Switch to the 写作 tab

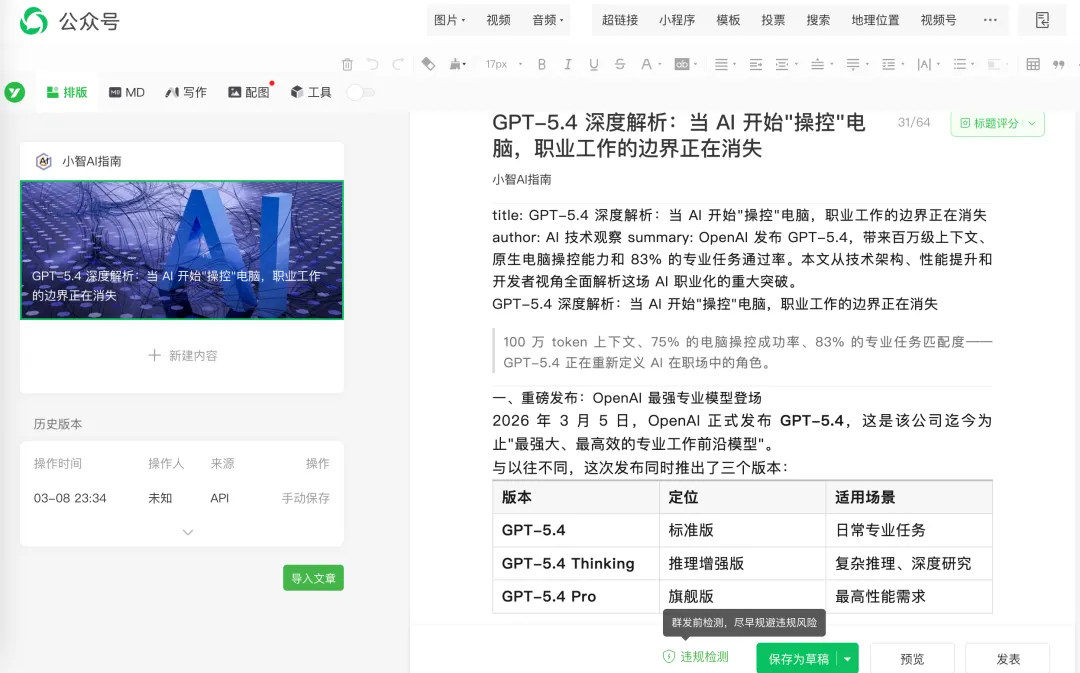(186, 92)
